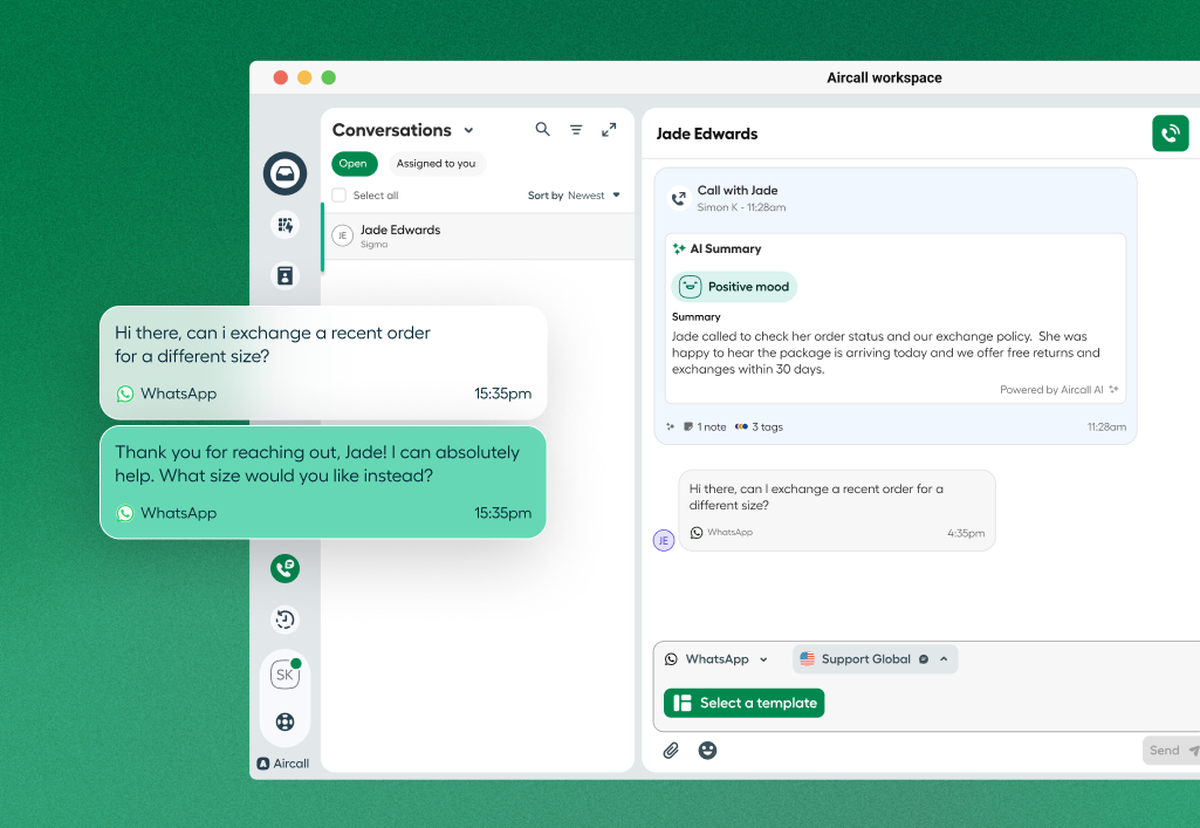Click the AI Summary sparkle icon
Viewport: 1200px width, 828px height.
click(x=679, y=249)
